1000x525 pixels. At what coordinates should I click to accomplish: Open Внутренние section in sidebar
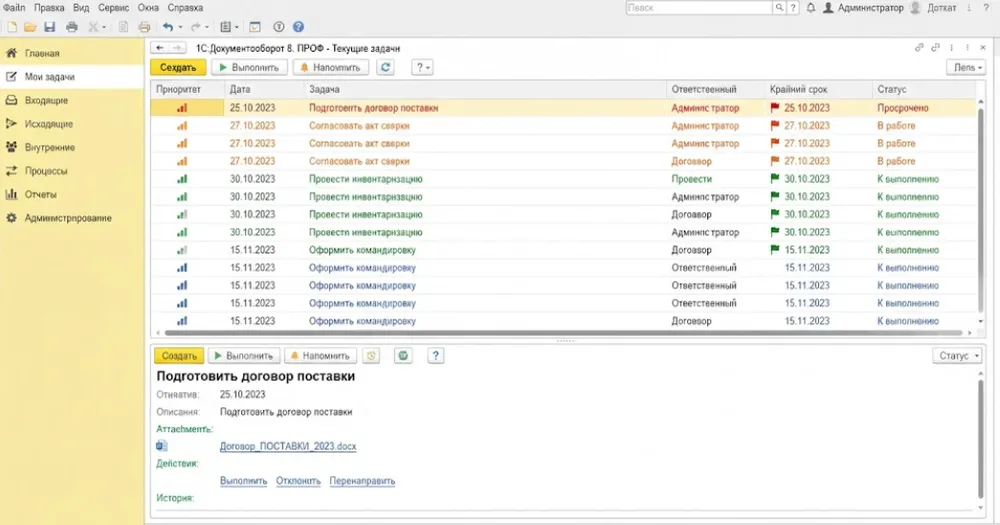tap(72, 147)
